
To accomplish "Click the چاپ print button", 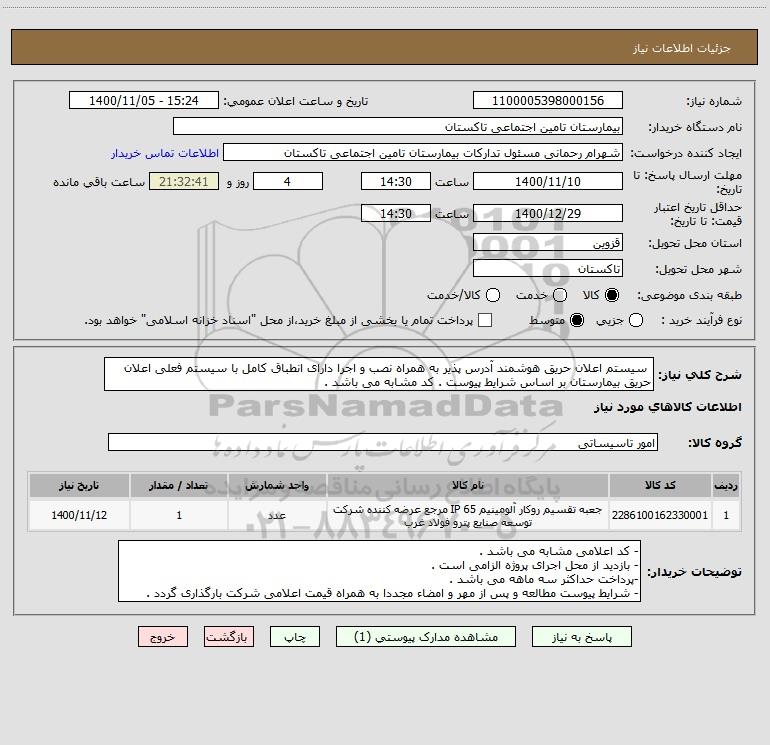I will 295,637.
